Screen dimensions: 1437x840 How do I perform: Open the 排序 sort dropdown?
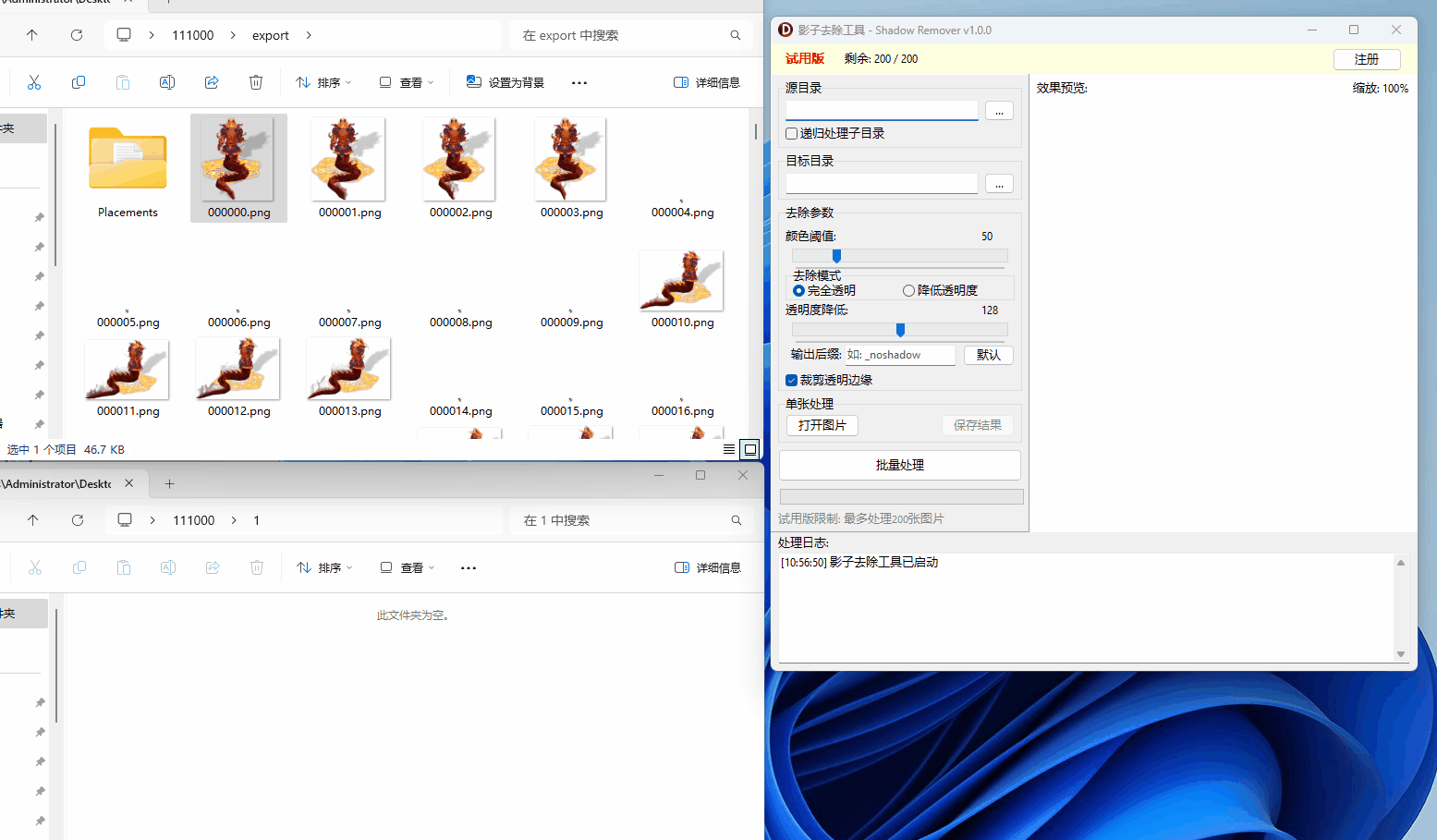323,82
